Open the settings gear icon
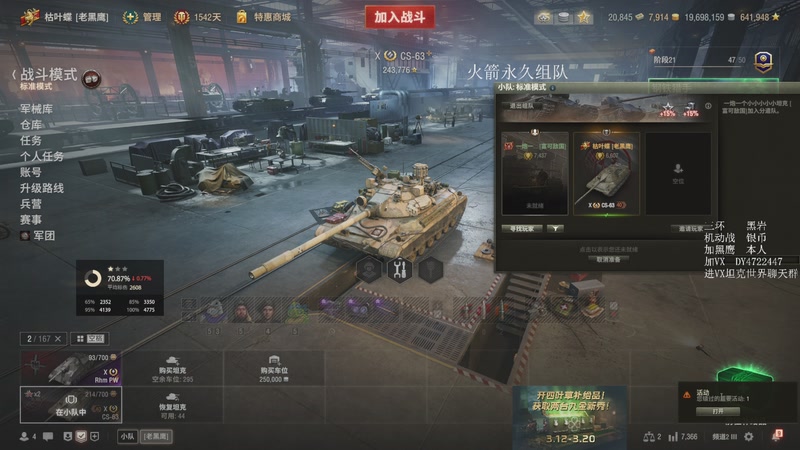This screenshot has width=800, height=450. tap(748, 437)
